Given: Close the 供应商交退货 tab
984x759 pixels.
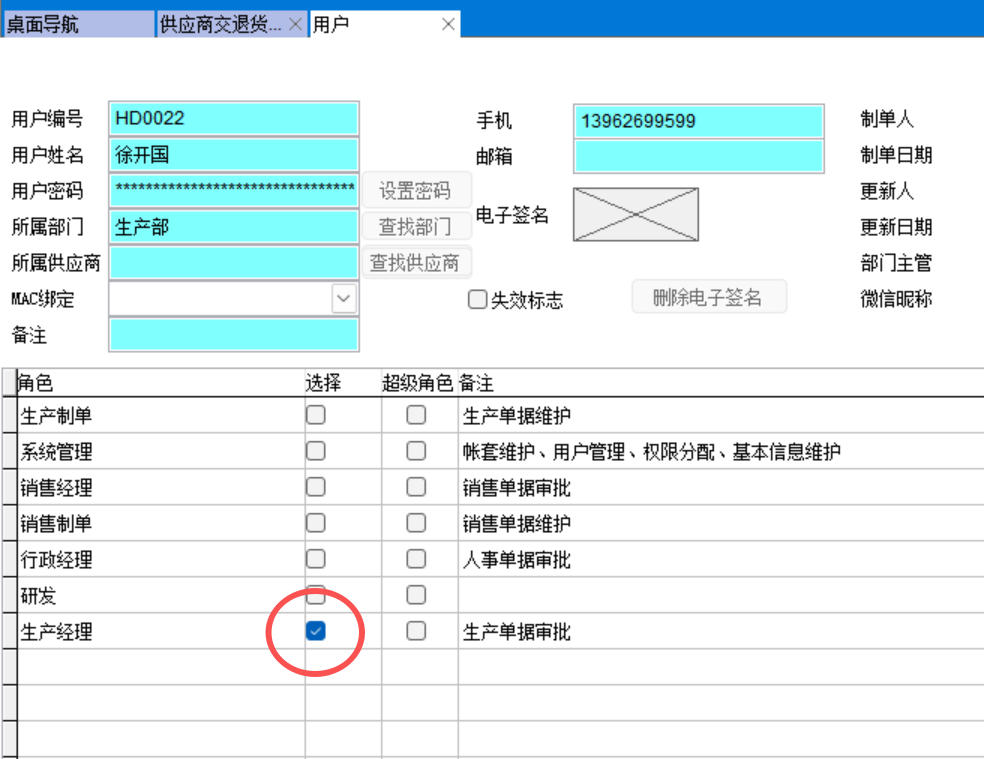Looking at the screenshot, I should tap(295, 25).
